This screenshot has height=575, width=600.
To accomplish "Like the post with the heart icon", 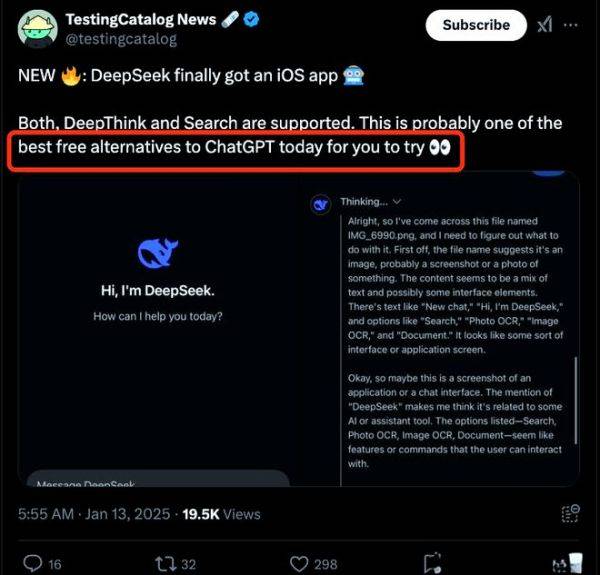I will click(x=298, y=564).
